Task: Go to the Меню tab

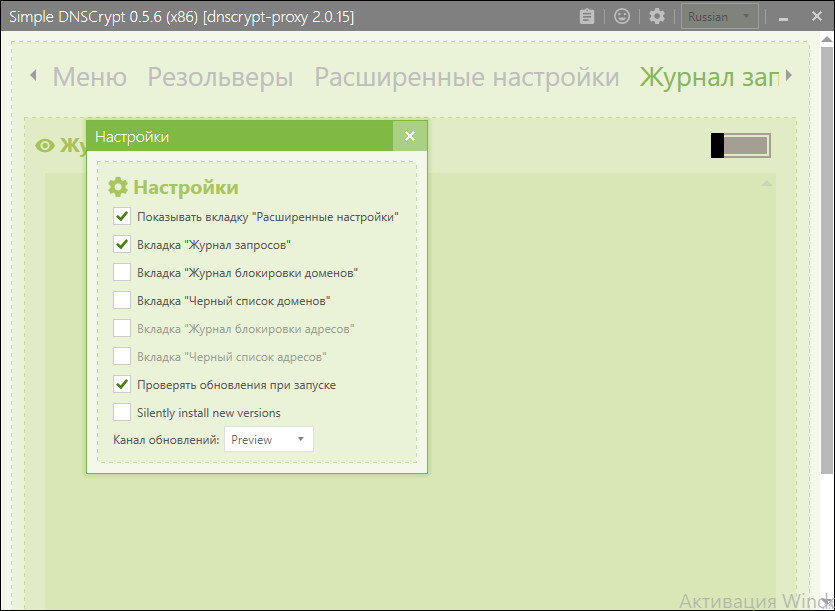Action: click(x=89, y=77)
